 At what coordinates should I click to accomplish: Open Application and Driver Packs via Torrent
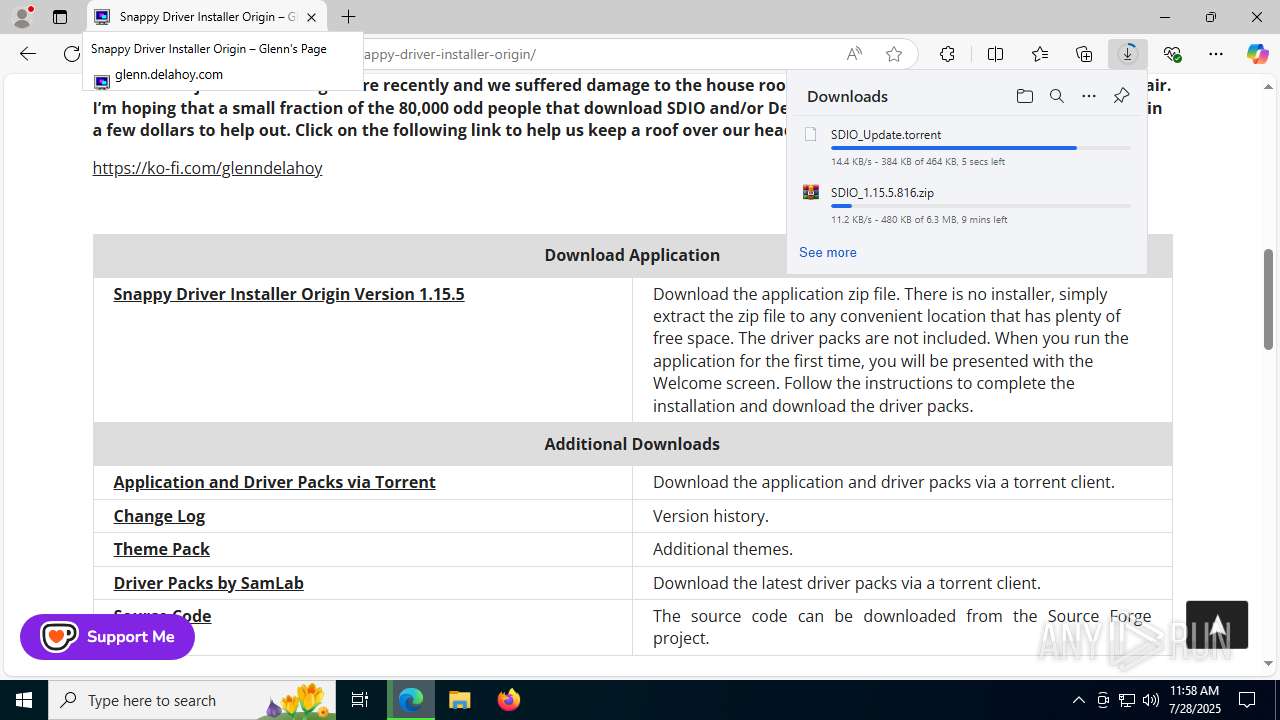click(x=274, y=482)
